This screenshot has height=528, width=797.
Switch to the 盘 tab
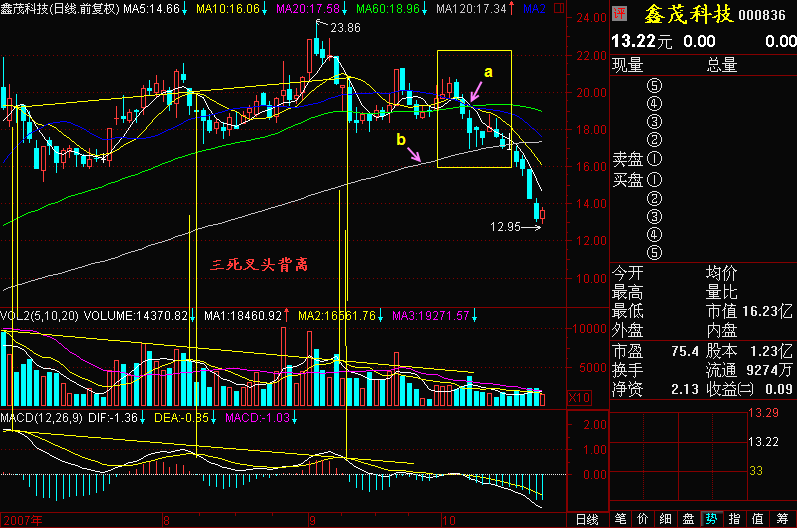pyautogui.click(x=688, y=519)
